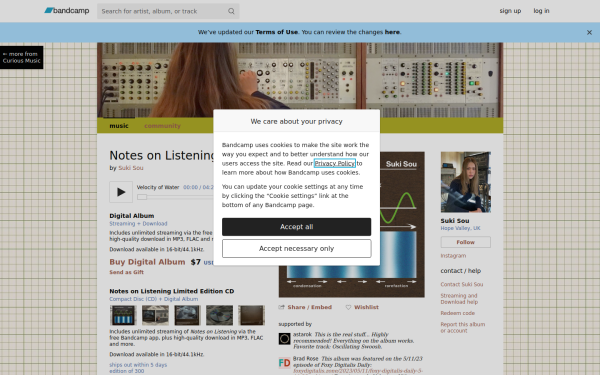This screenshot has height=375, width=600.
Task: Follow Suki Sou
Action: coord(466,242)
